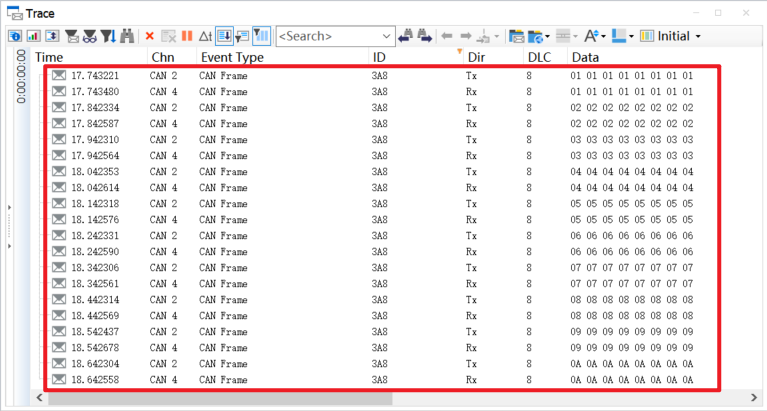
Task: Select timestamp 17.942310
Action: [x=95, y=139]
